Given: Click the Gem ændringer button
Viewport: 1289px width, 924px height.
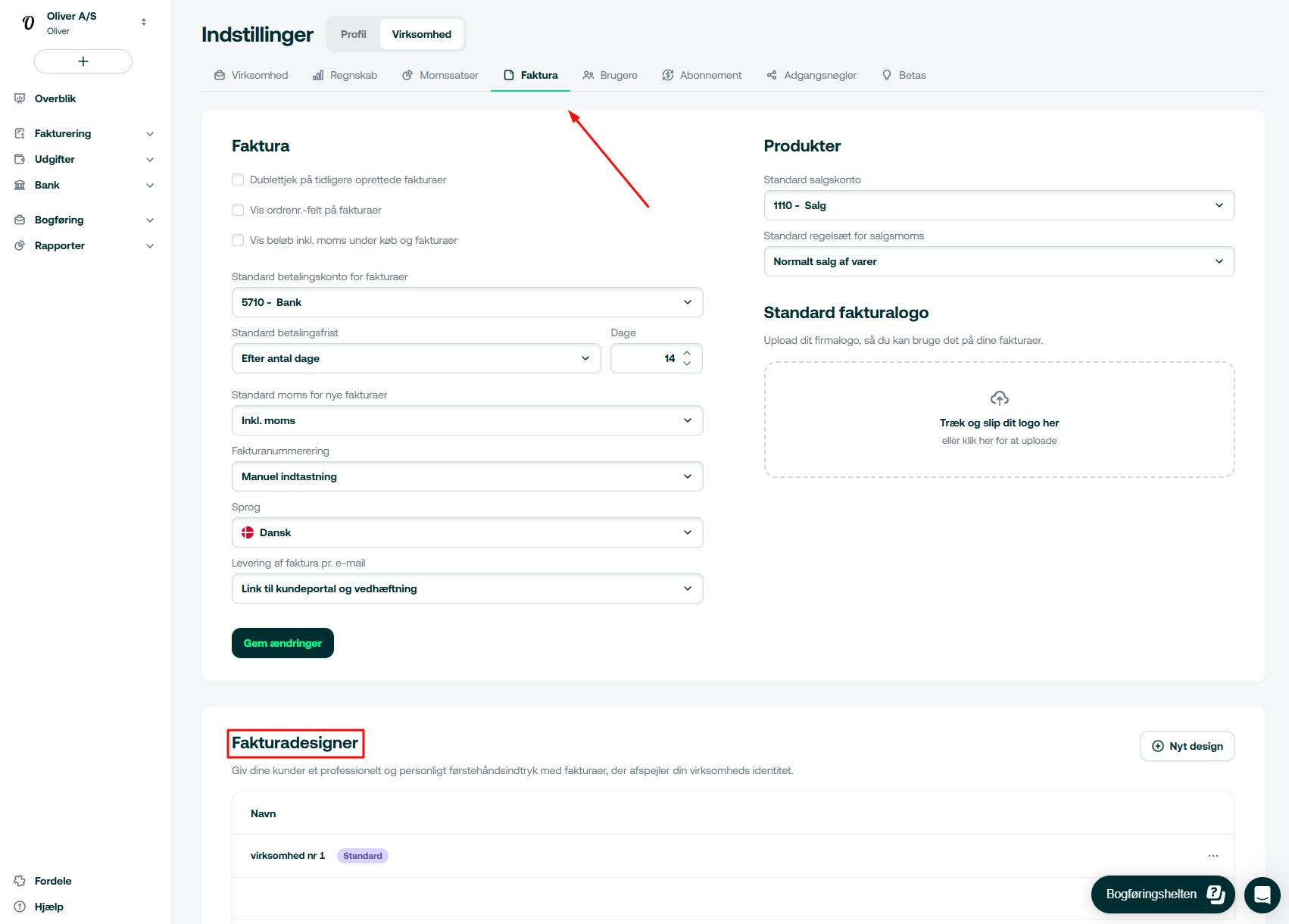Looking at the screenshot, I should point(282,643).
